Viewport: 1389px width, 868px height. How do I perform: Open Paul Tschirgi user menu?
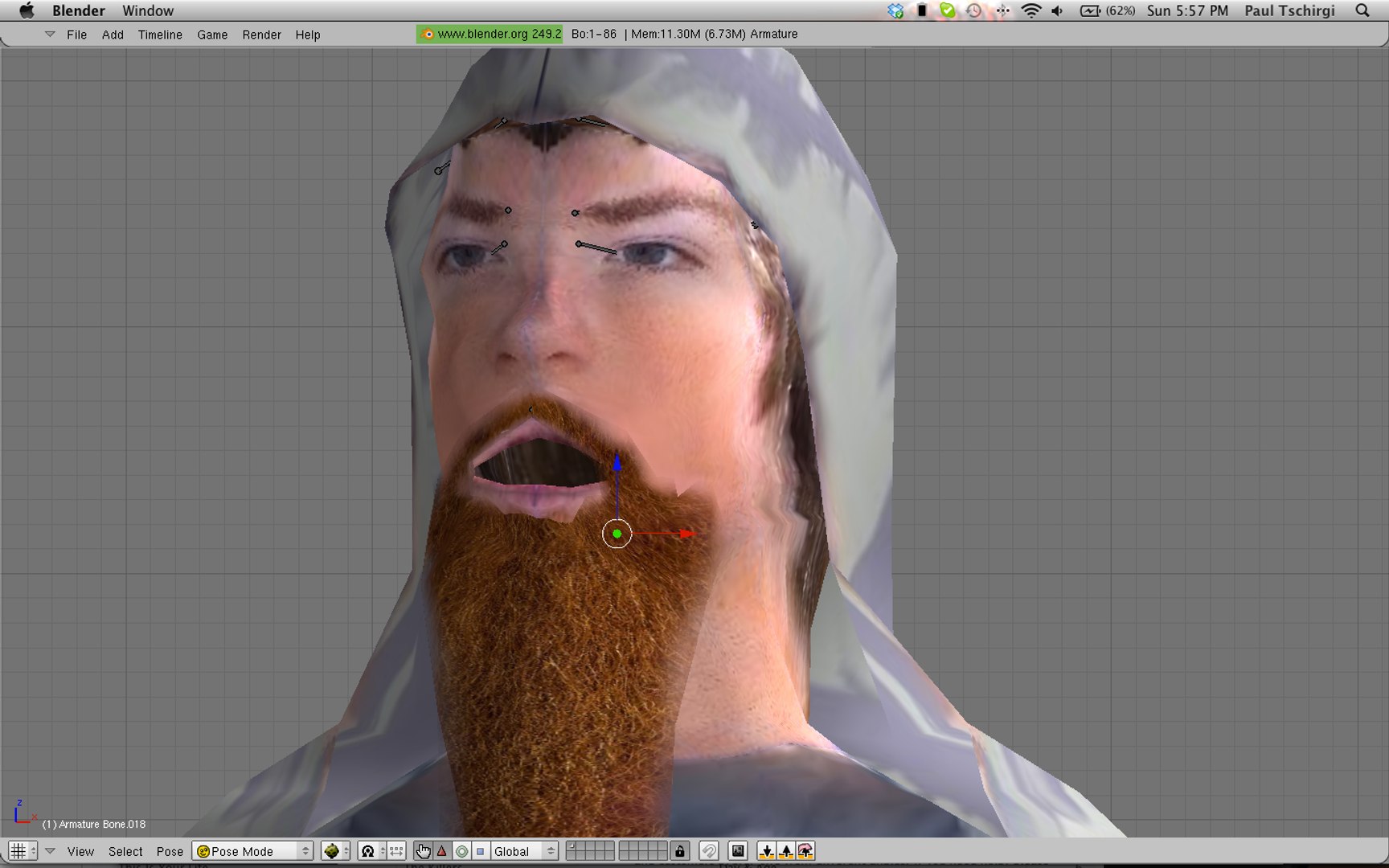pos(1289,10)
